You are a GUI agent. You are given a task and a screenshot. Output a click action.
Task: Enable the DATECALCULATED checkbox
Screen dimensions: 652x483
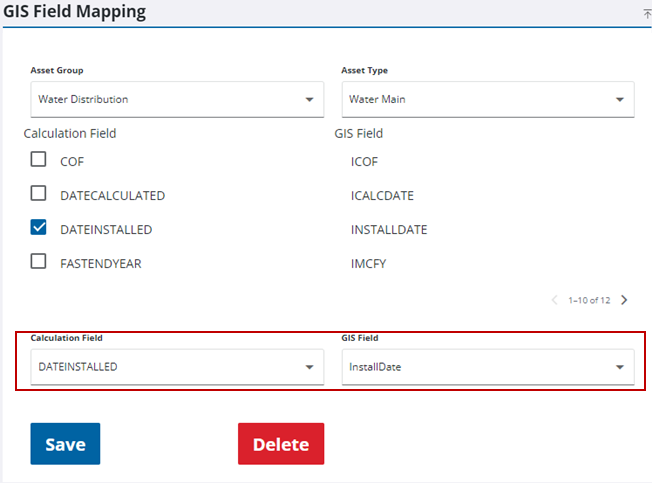(39, 194)
